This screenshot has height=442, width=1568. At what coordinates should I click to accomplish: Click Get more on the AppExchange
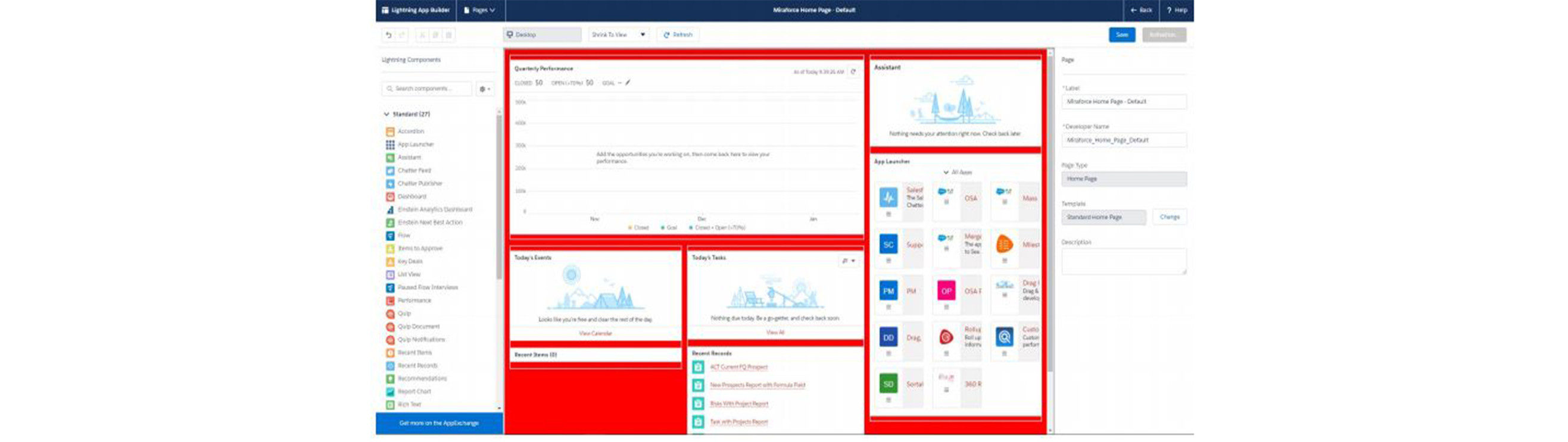(x=439, y=423)
